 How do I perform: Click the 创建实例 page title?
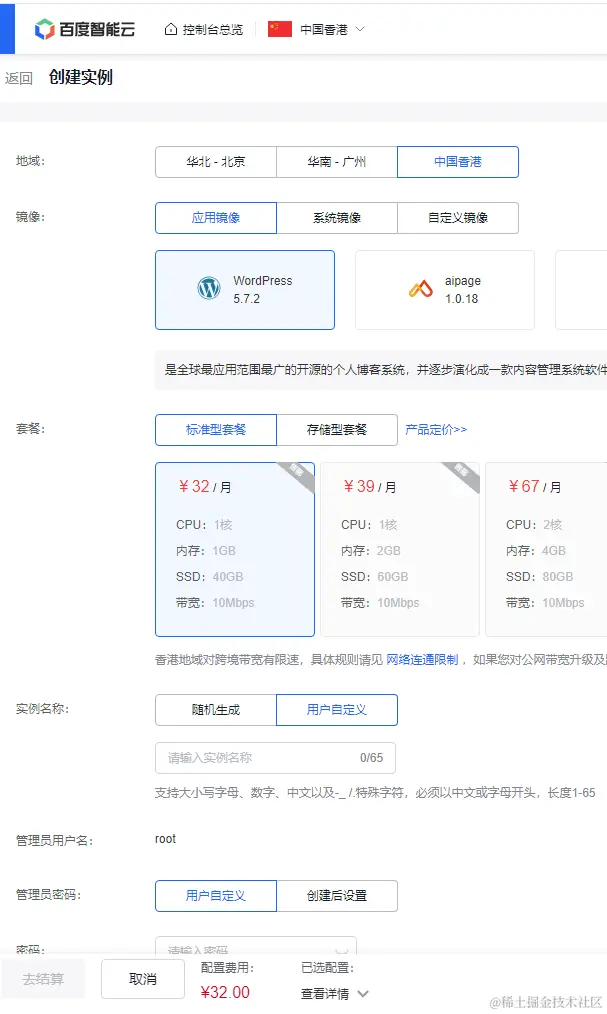point(81,78)
